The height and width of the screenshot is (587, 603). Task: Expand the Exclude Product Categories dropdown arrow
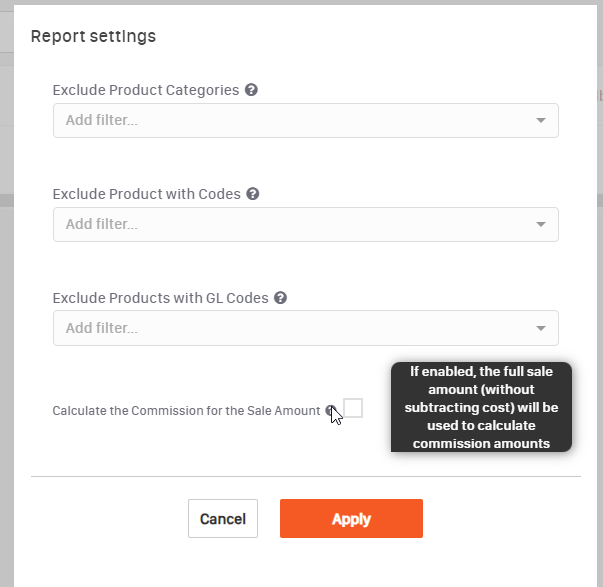click(x=541, y=120)
